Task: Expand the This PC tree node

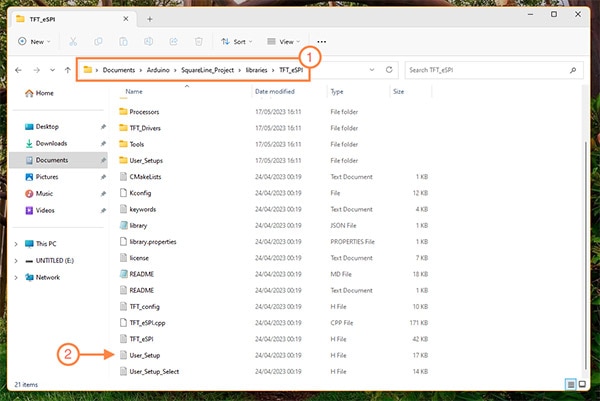Action: (x=15, y=243)
